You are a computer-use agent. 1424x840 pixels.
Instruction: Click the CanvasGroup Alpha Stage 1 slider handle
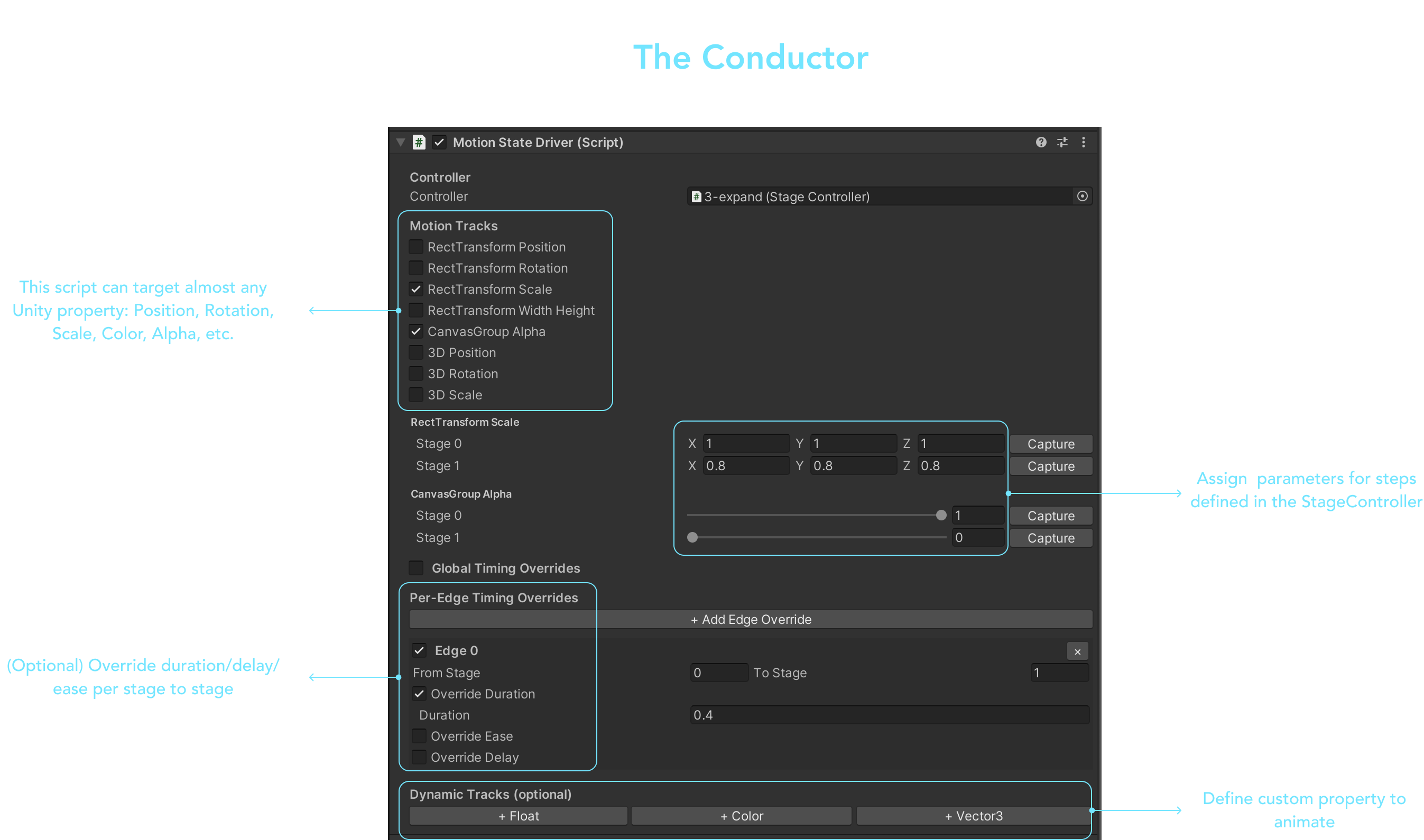692,537
